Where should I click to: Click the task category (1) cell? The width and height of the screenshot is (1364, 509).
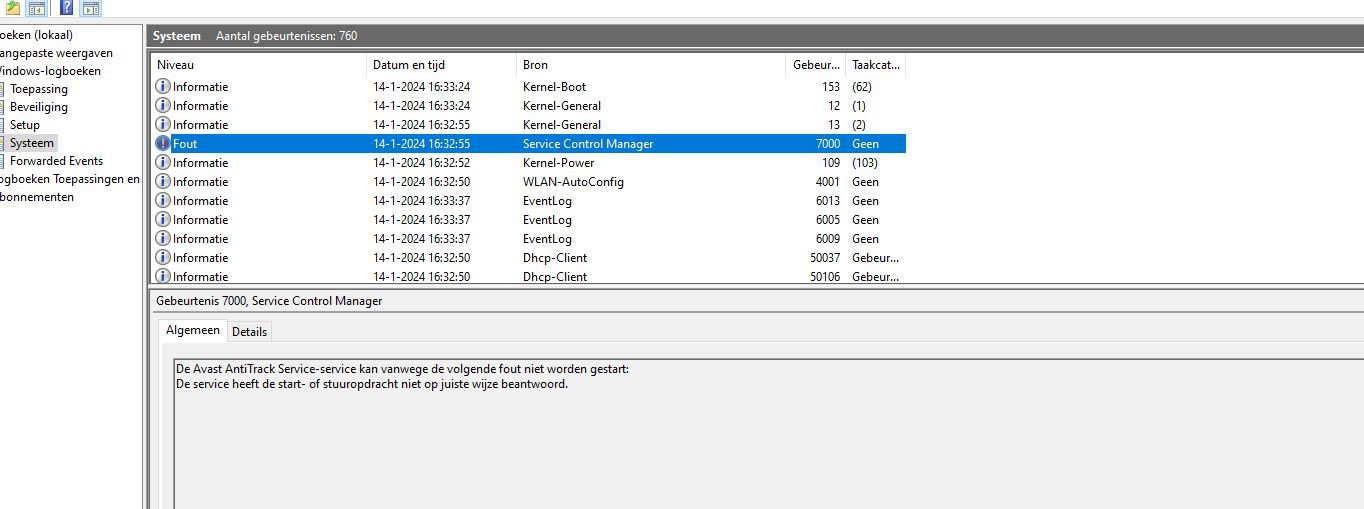859,106
